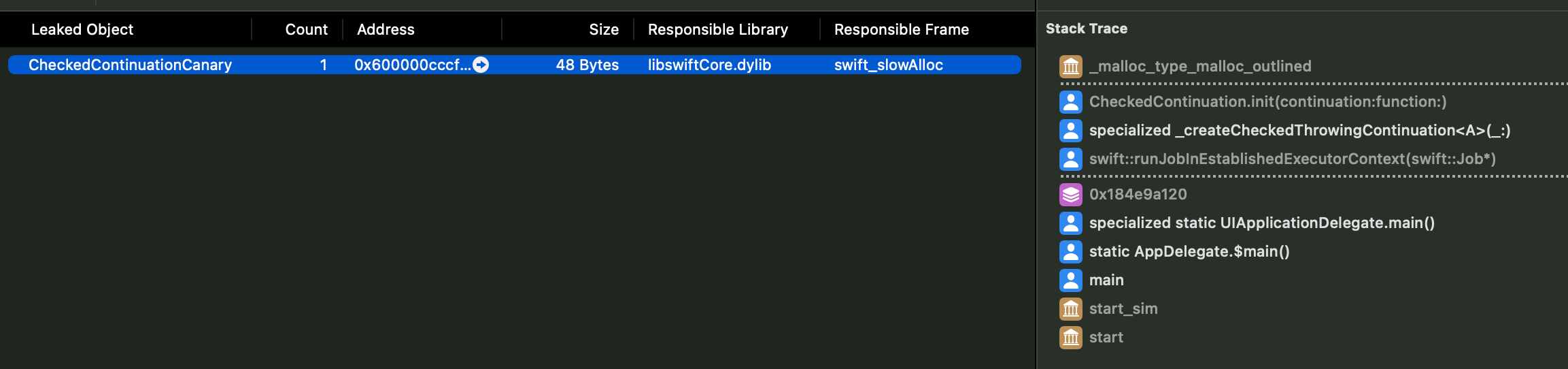Screen dimensions: 1568x369
Task: Click the Responsible Frame column header
Action: (902, 29)
